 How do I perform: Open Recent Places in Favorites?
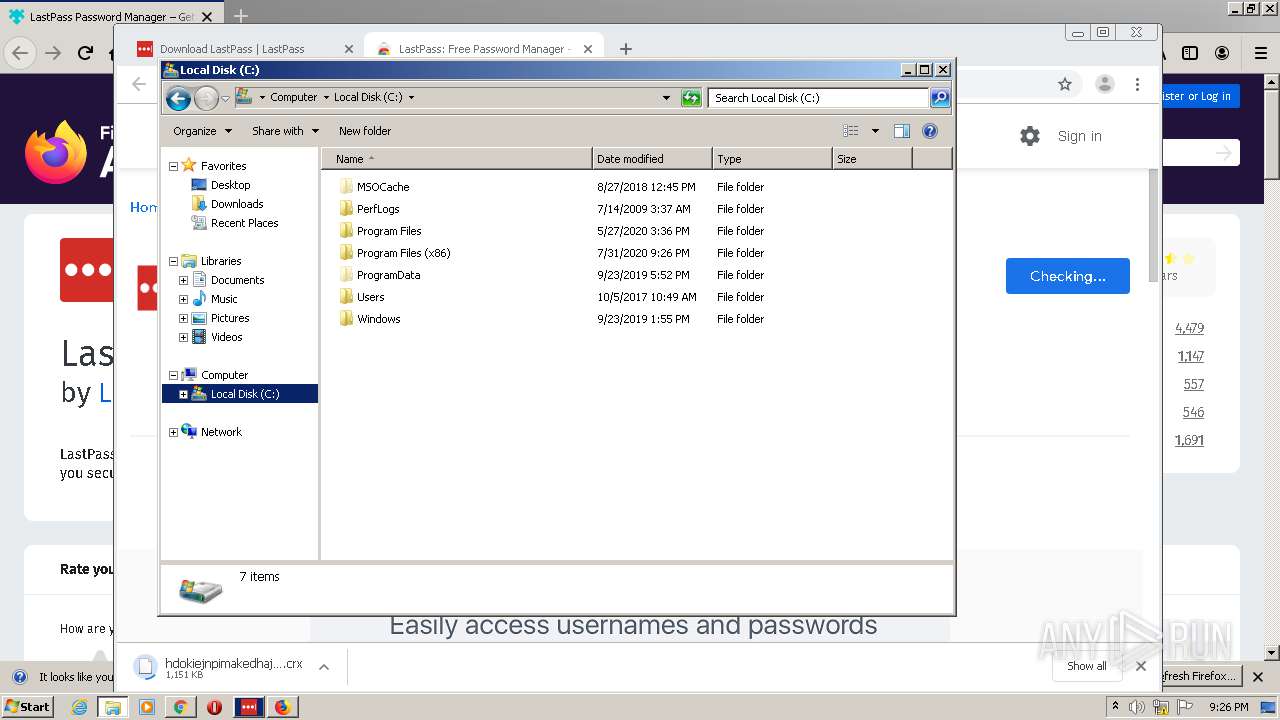tap(244, 223)
